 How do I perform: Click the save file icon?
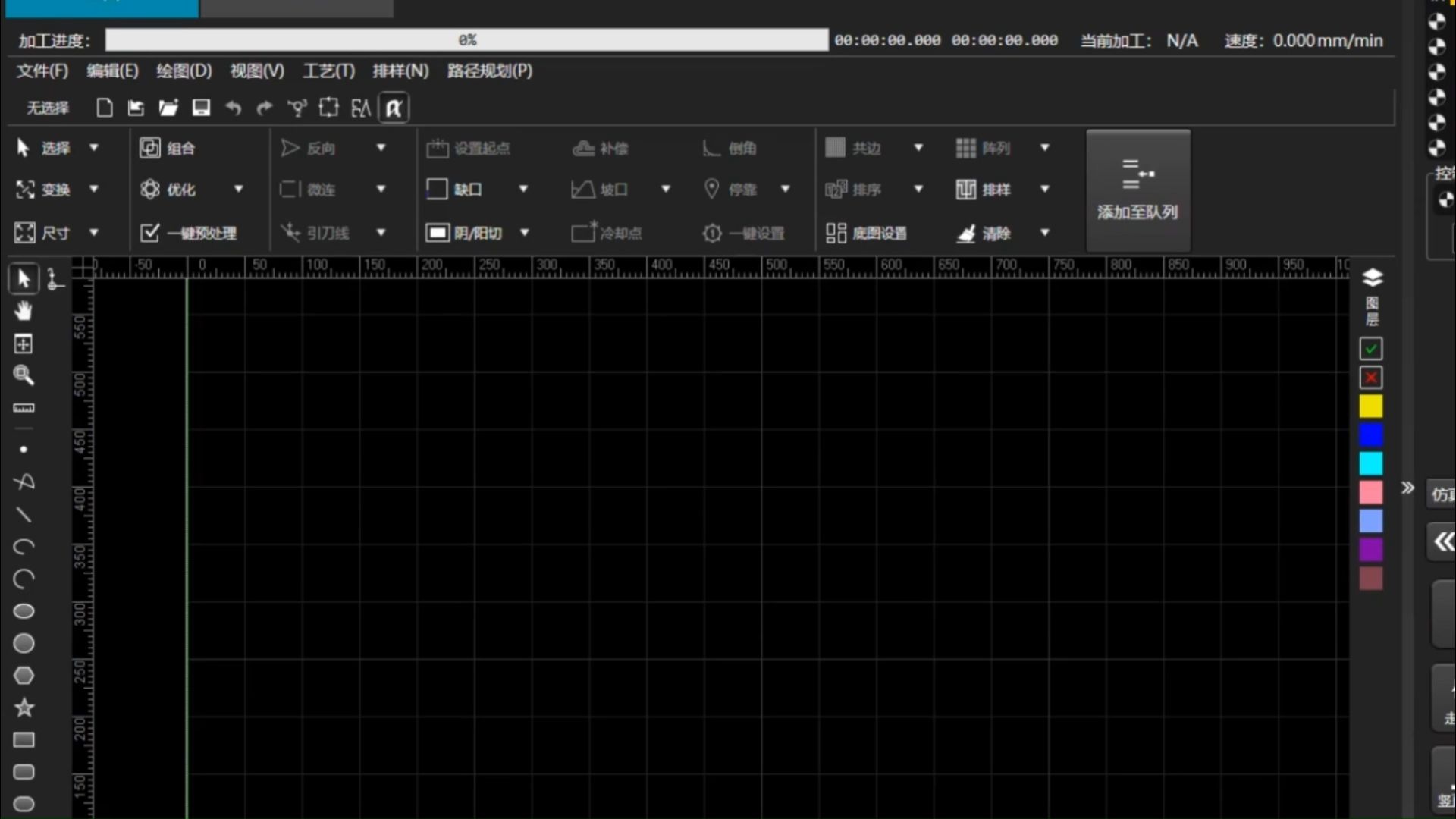pyautogui.click(x=201, y=108)
